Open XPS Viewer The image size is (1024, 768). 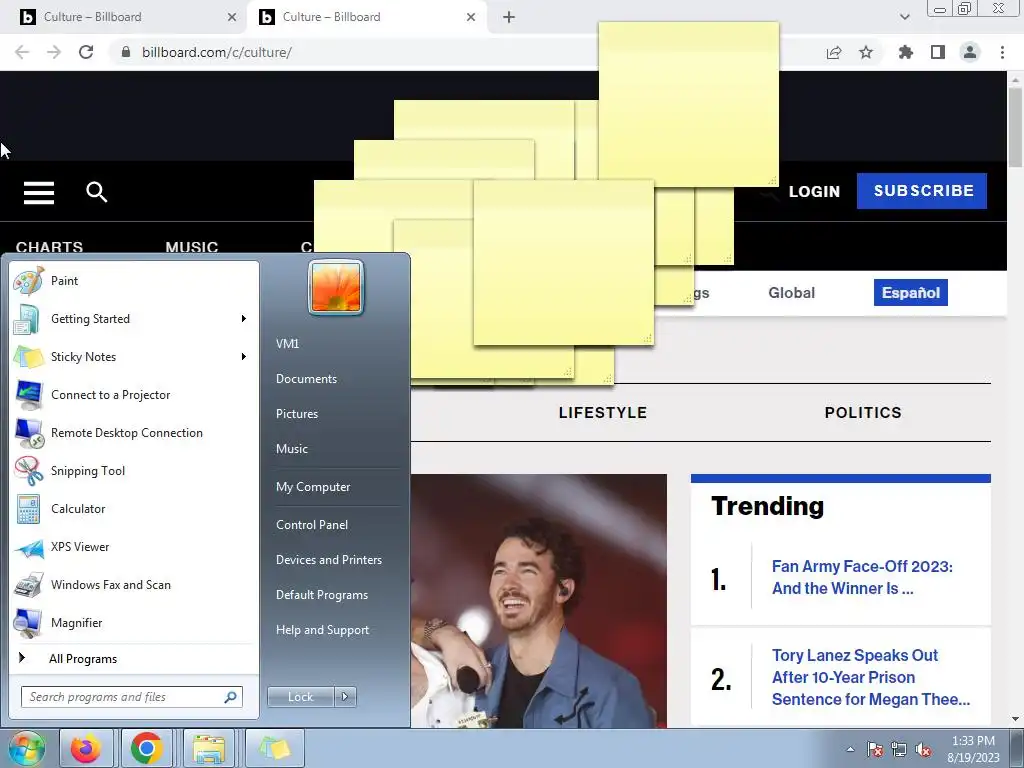coord(134,547)
